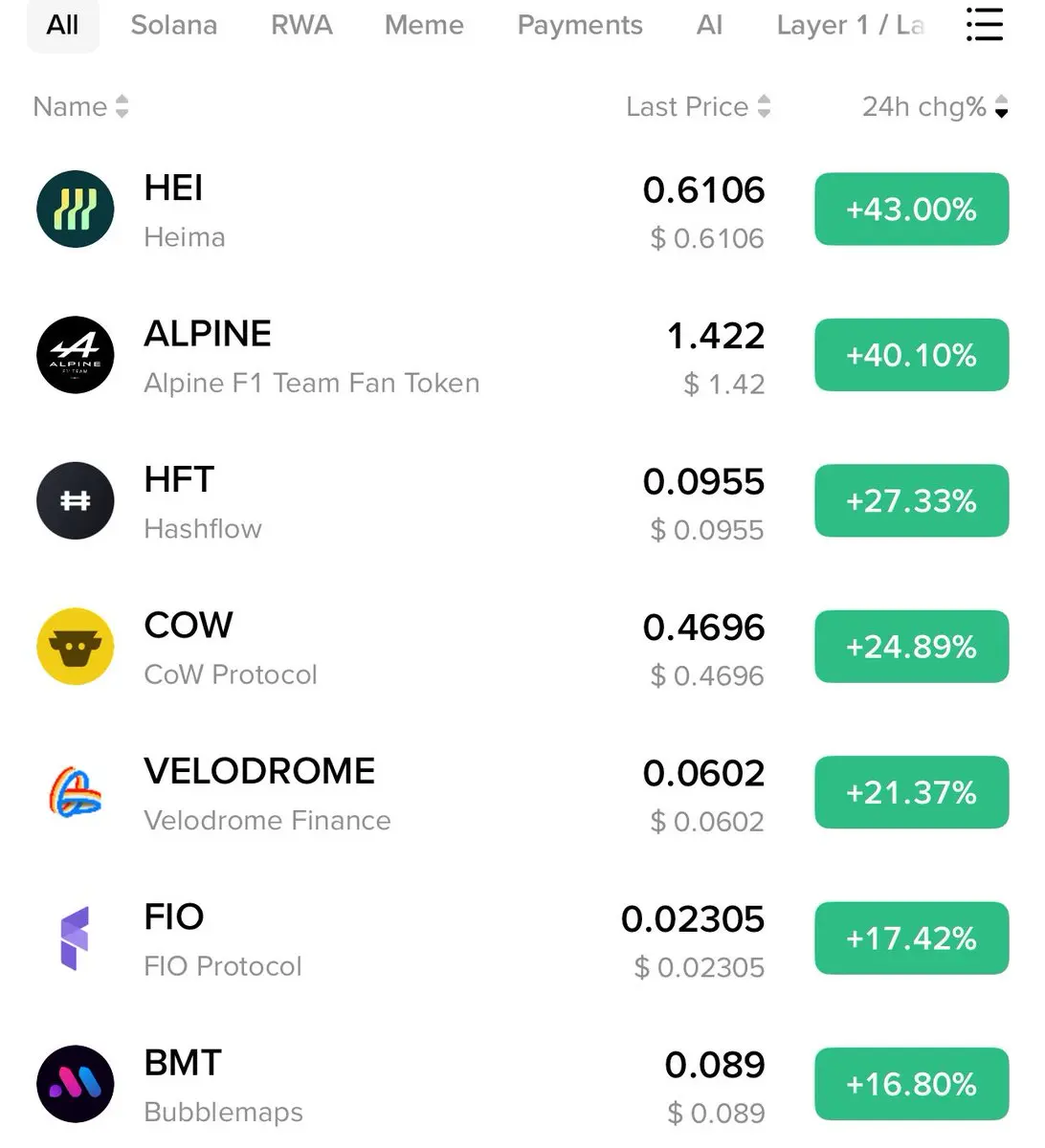Tap the Velodrome Finance logo
Image resolution: width=1045 pixels, height=1148 pixels.
click(x=76, y=792)
